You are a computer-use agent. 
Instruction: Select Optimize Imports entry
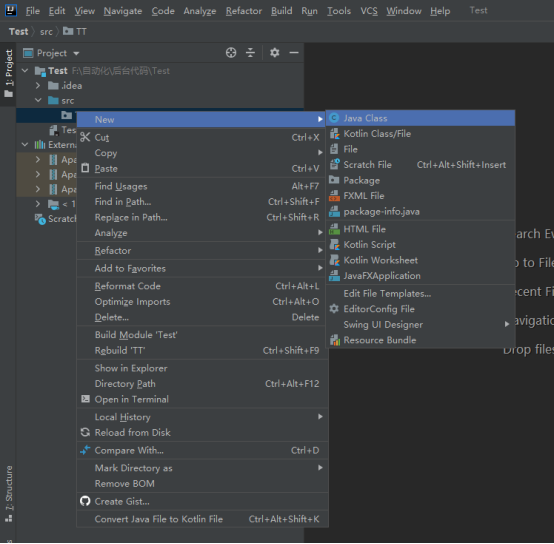(x=202, y=302)
